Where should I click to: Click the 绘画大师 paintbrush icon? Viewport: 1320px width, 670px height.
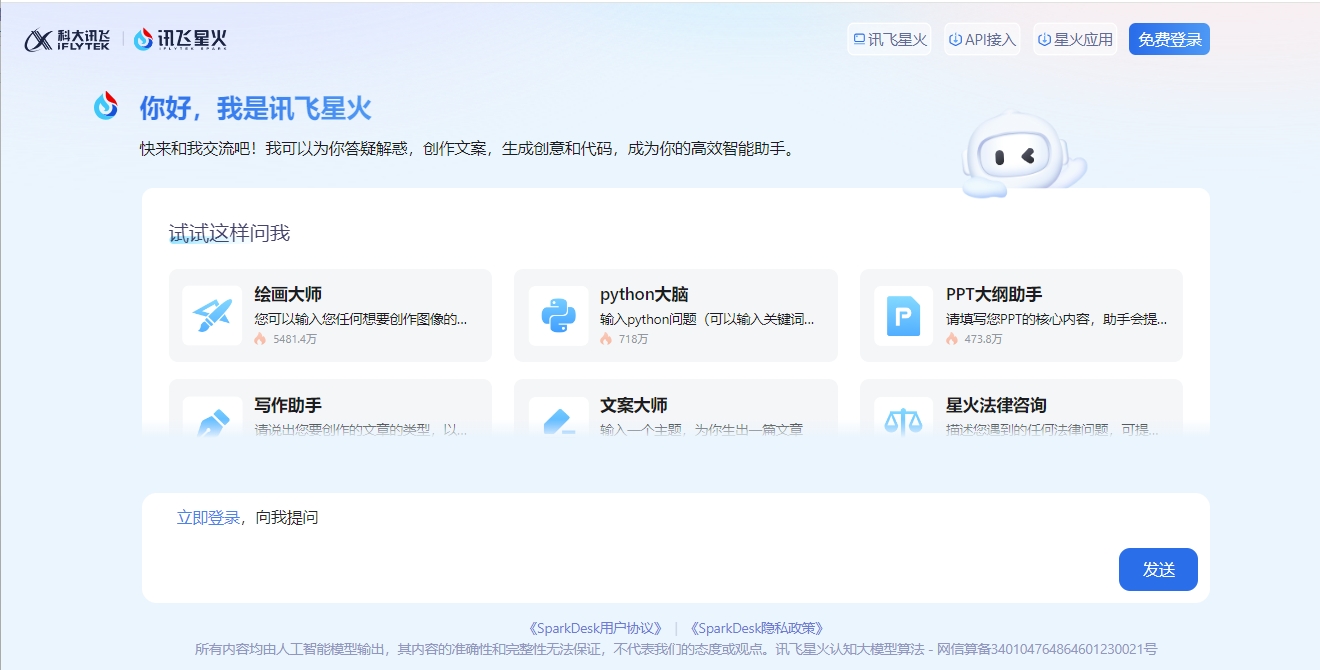click(x=212, y=315)
